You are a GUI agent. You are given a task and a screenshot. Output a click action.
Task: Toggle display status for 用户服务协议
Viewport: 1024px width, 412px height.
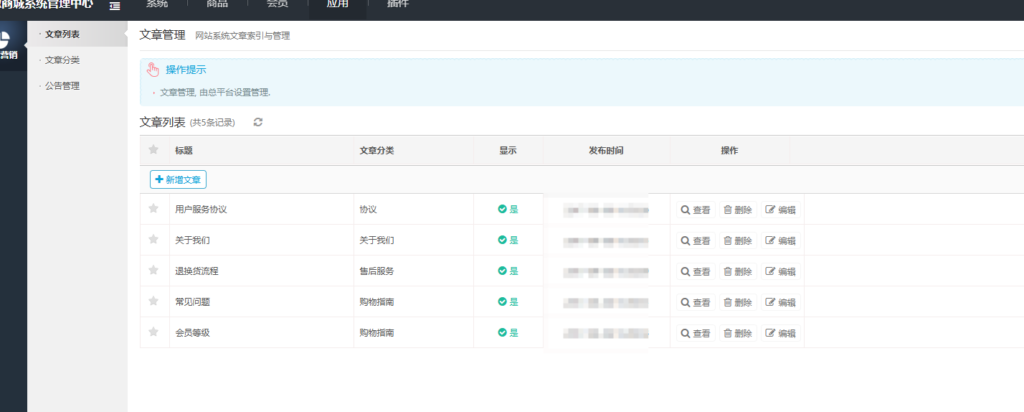508,209
